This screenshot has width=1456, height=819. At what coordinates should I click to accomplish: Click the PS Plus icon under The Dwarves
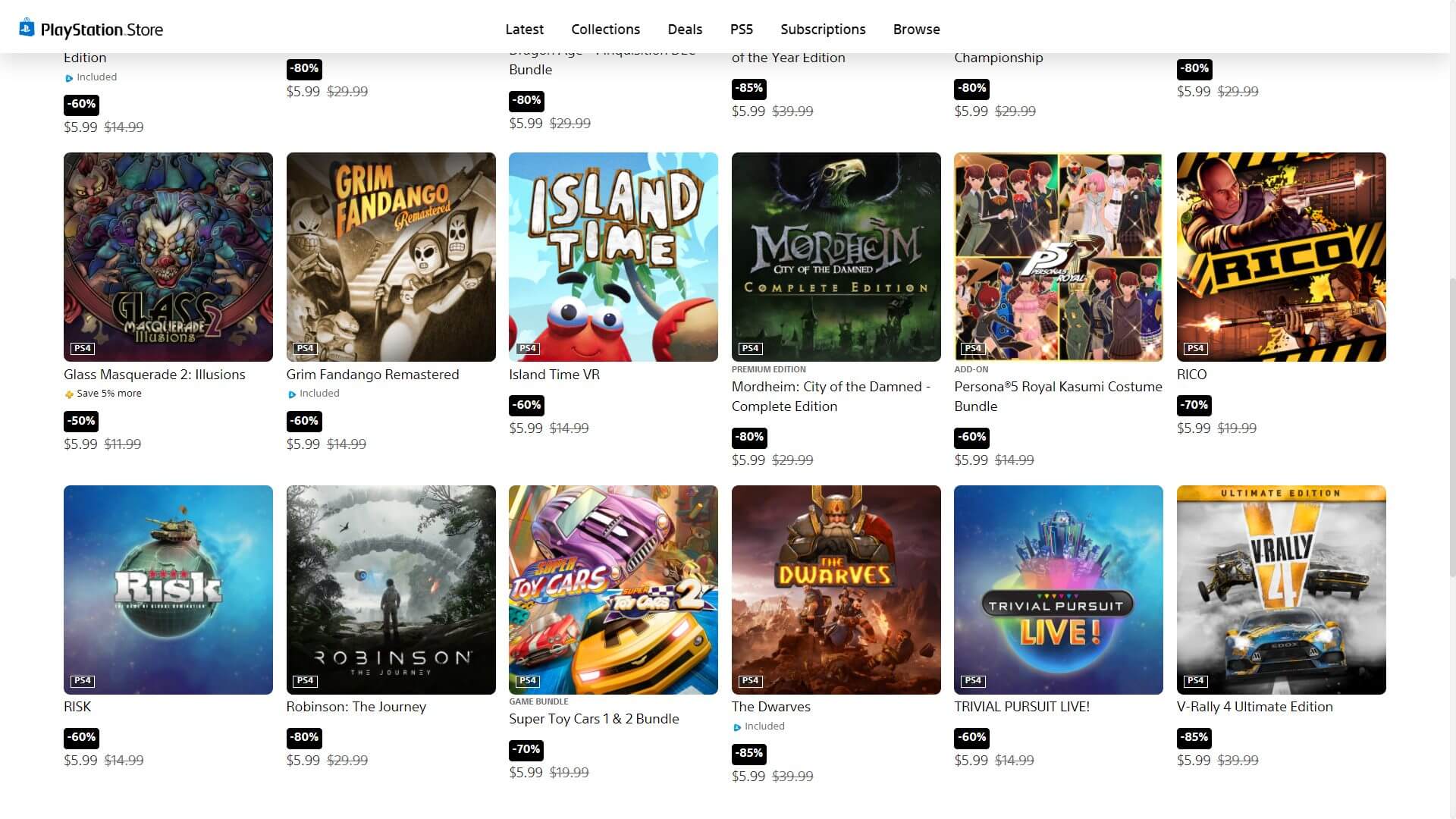pyautogui.click(x=737, y=727)
